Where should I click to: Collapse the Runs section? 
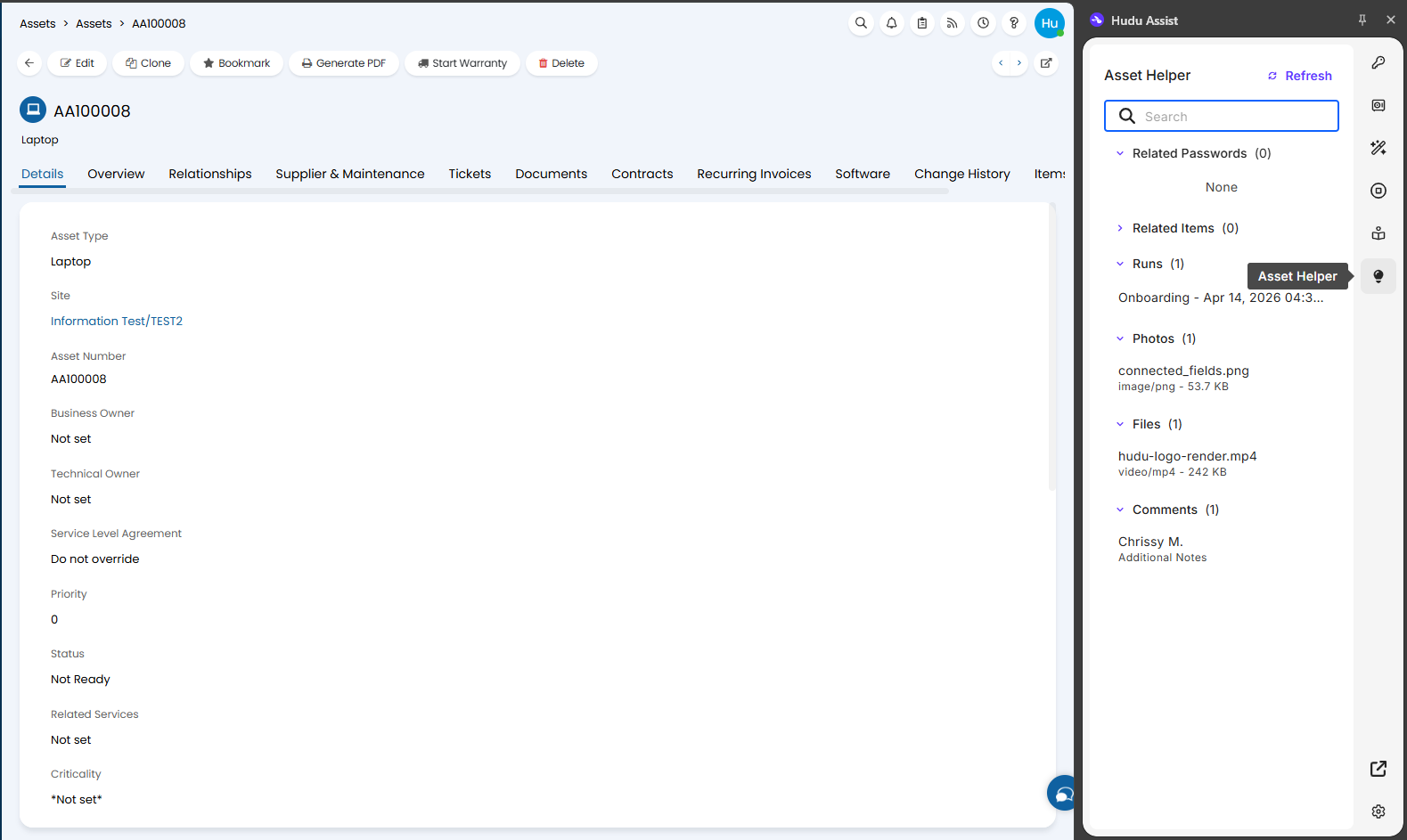coord(1120,264)
